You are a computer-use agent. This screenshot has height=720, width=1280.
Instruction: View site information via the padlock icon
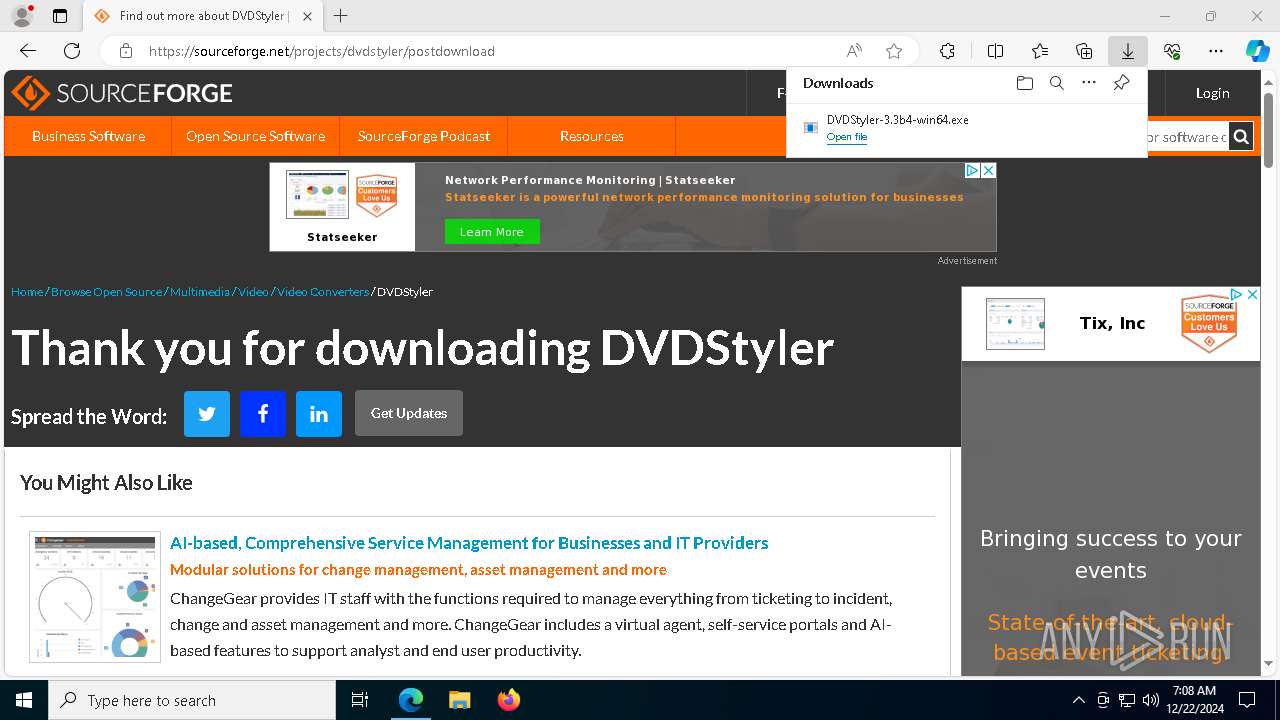pyautogui.click(x=126, y=51)
